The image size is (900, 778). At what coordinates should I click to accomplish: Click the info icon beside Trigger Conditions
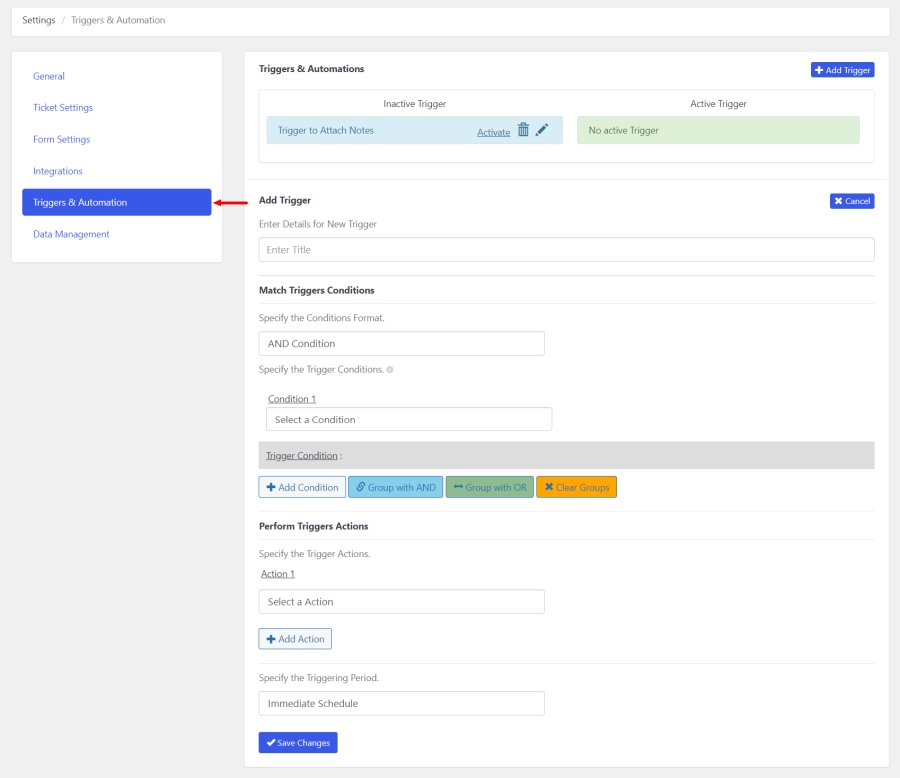click(390, 370)
